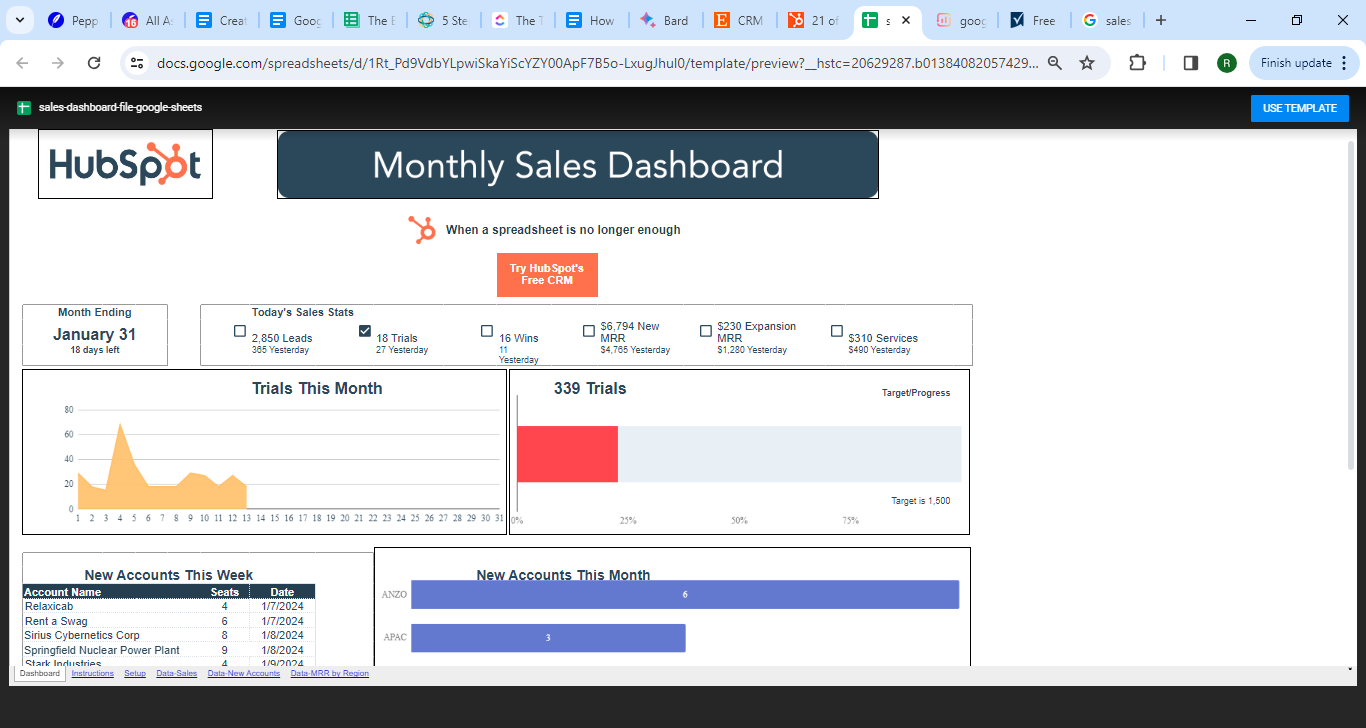Reload the current page
The height and width of the screenshot is (728, 1366).
[94, 63]
